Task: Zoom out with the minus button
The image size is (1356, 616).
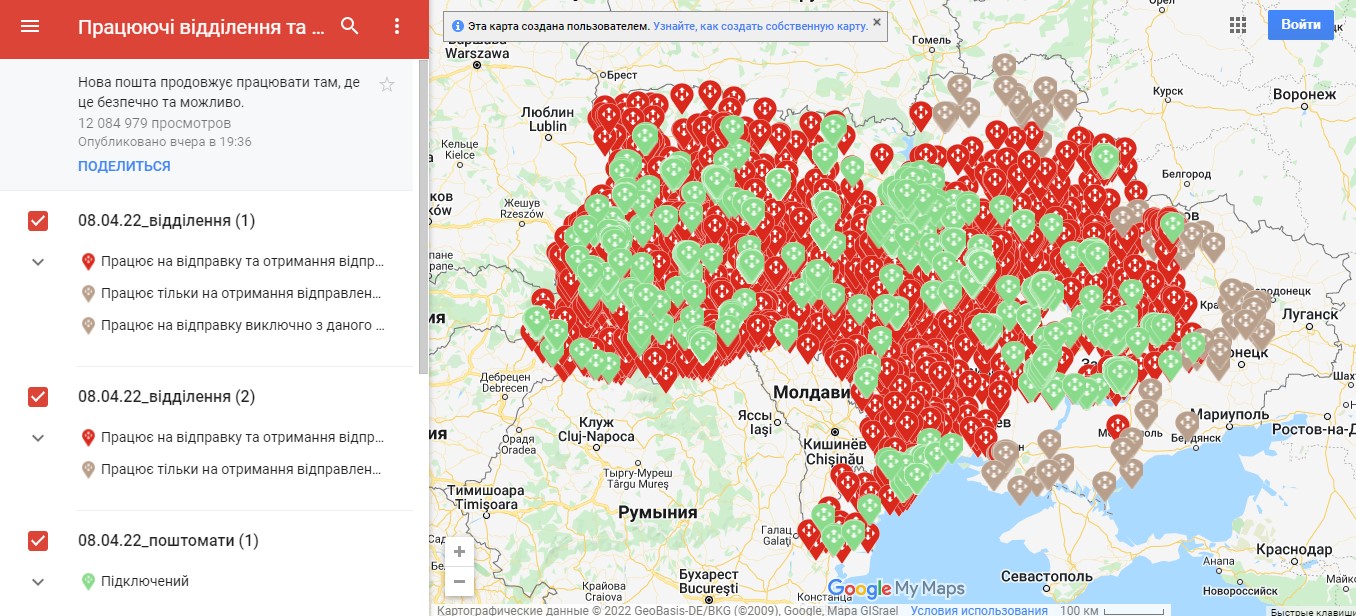Action: pos(459,580)
